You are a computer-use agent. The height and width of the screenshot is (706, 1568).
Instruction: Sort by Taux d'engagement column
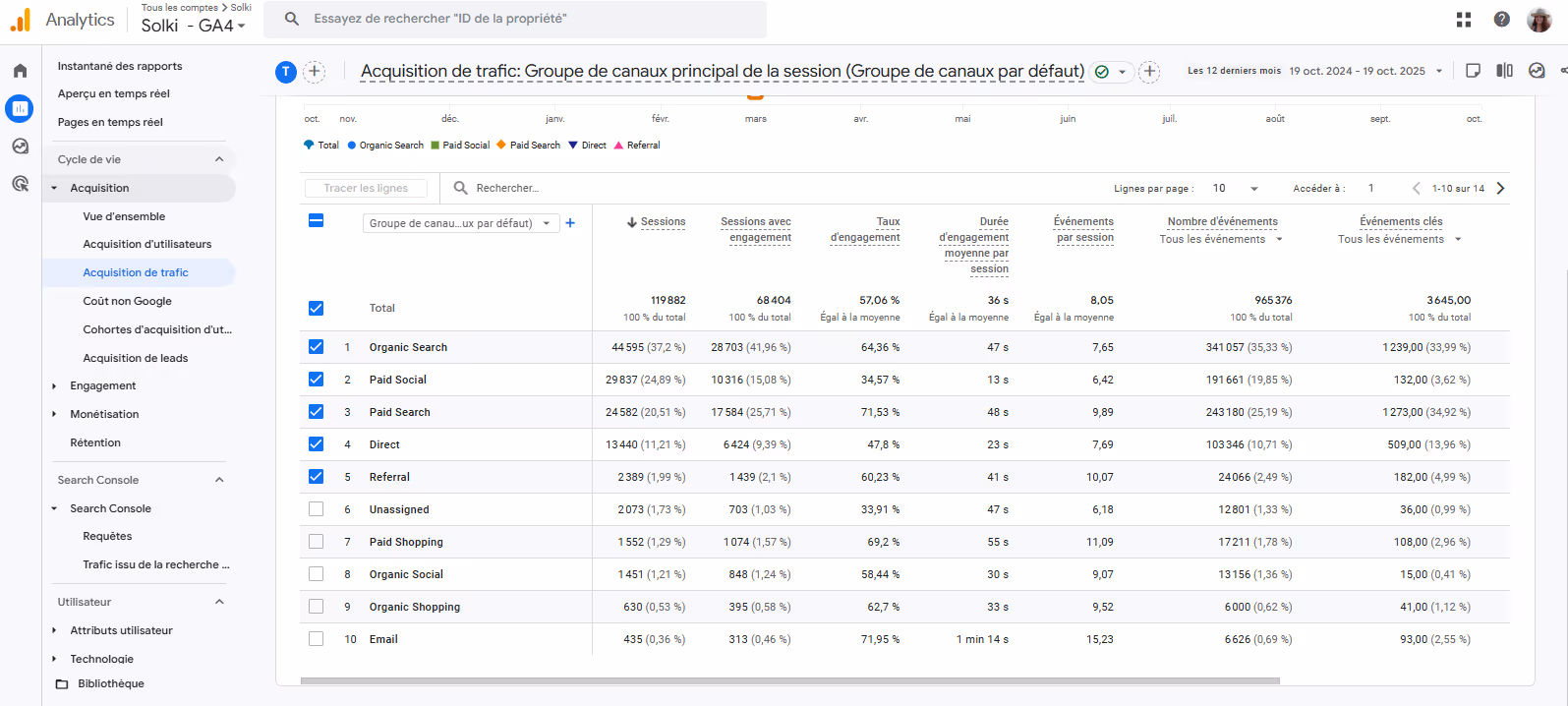click(865, 229)
